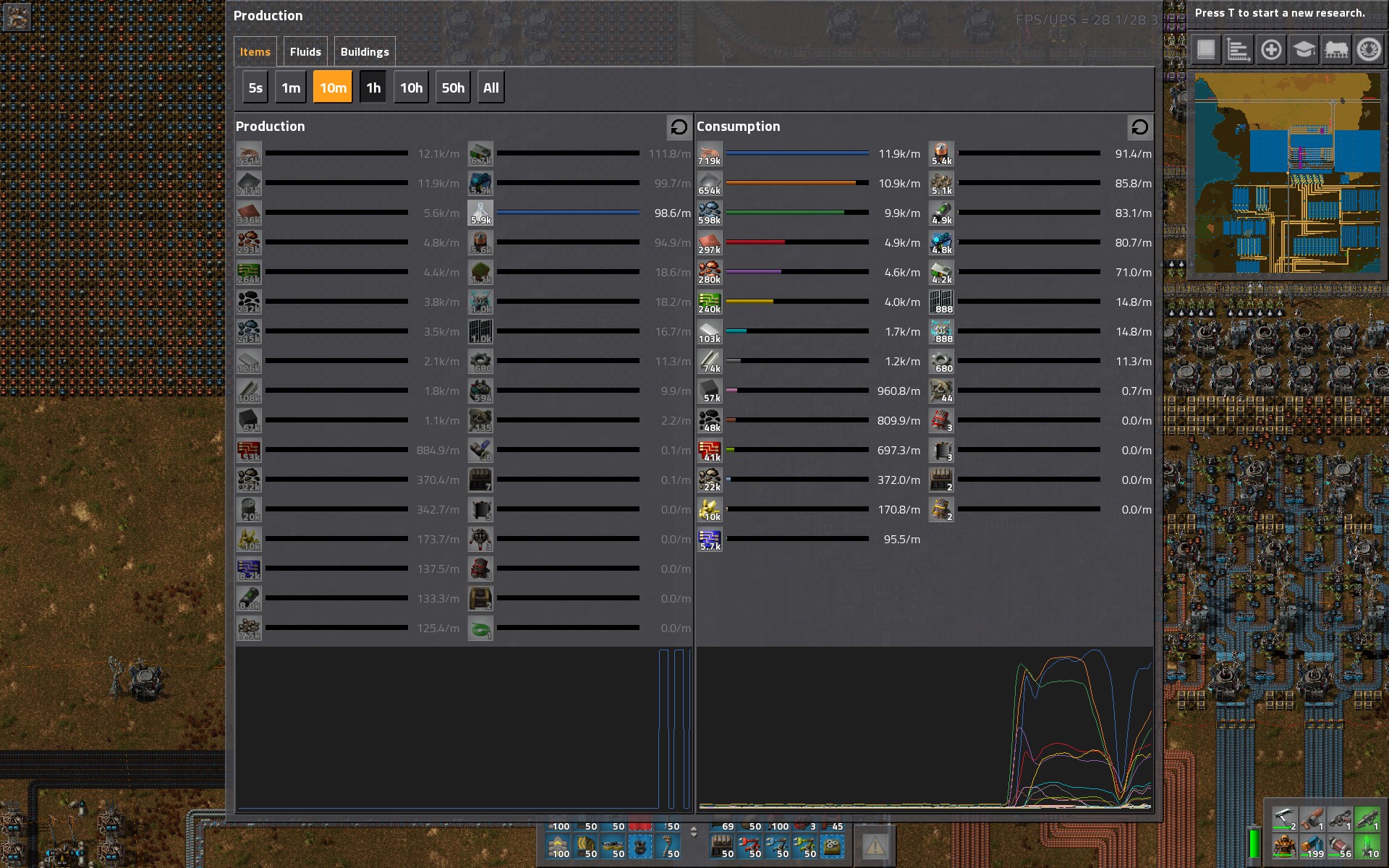Click the Production panel refresh button
The image size is (1389, 868).
tap(679, 127)
